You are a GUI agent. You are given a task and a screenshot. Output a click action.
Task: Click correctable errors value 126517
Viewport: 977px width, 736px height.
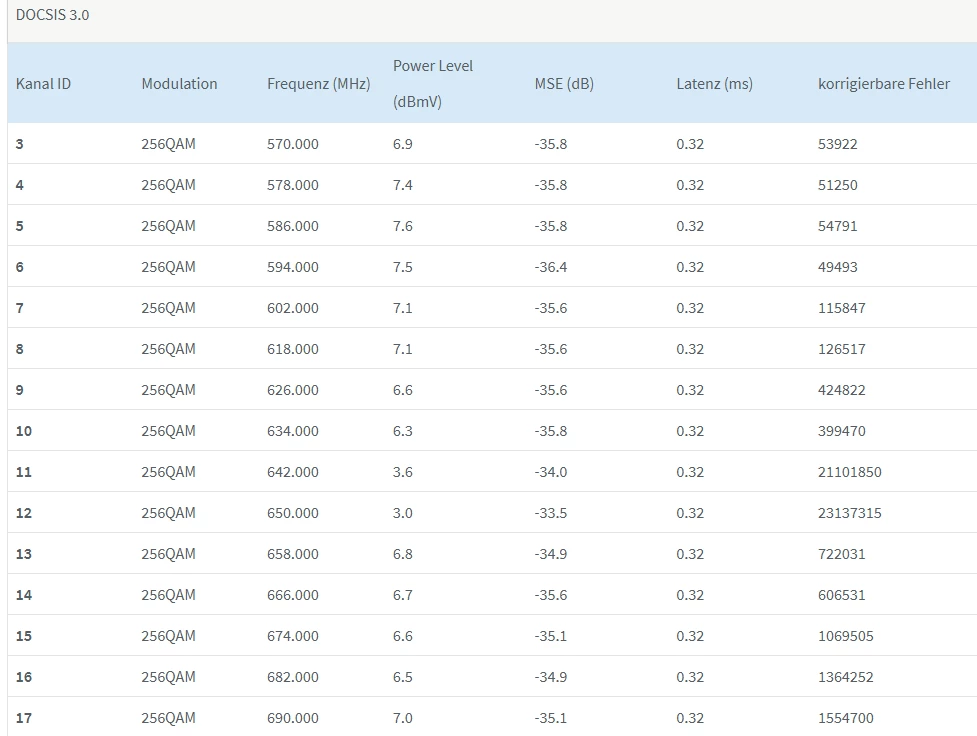[842, 349]
